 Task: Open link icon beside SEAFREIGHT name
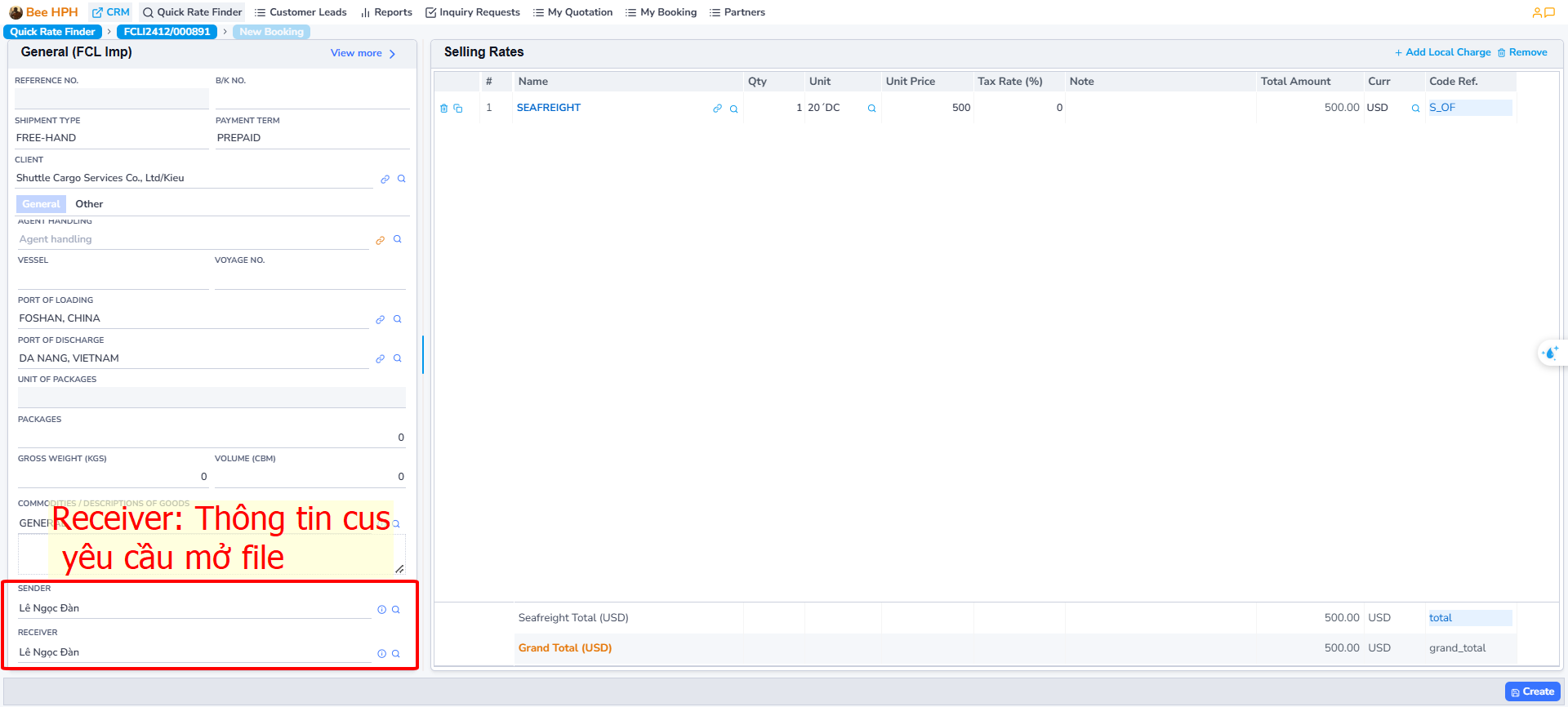[x=717, y=109]
